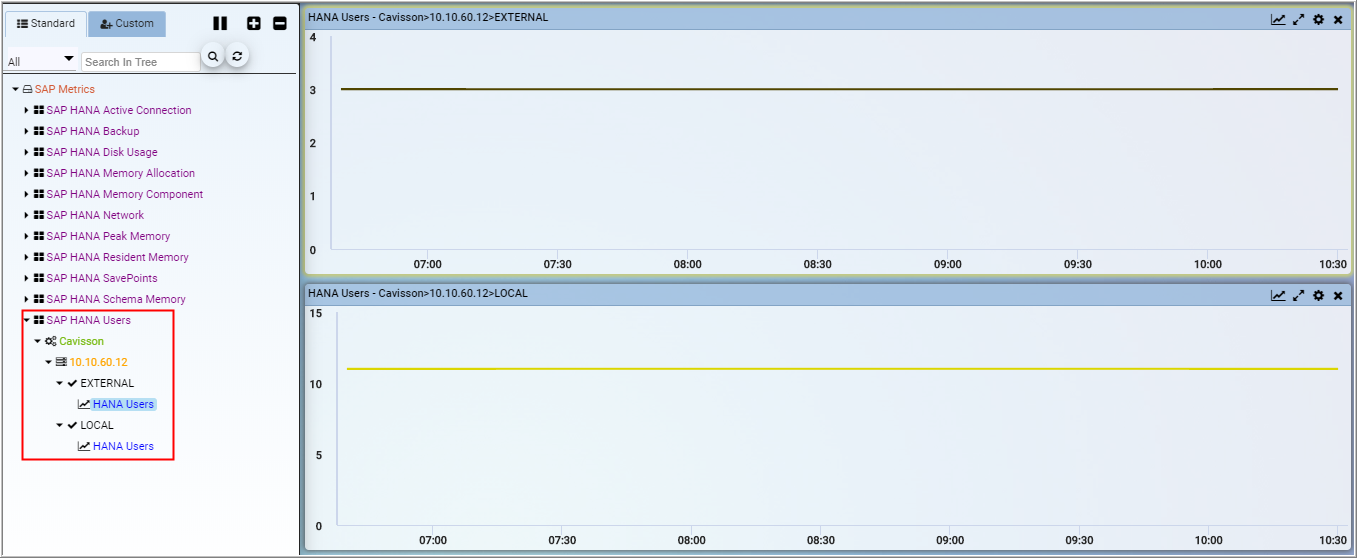
Task: Expand SAP HANA Resident Memory arrow
Action: tap(27, 258)
